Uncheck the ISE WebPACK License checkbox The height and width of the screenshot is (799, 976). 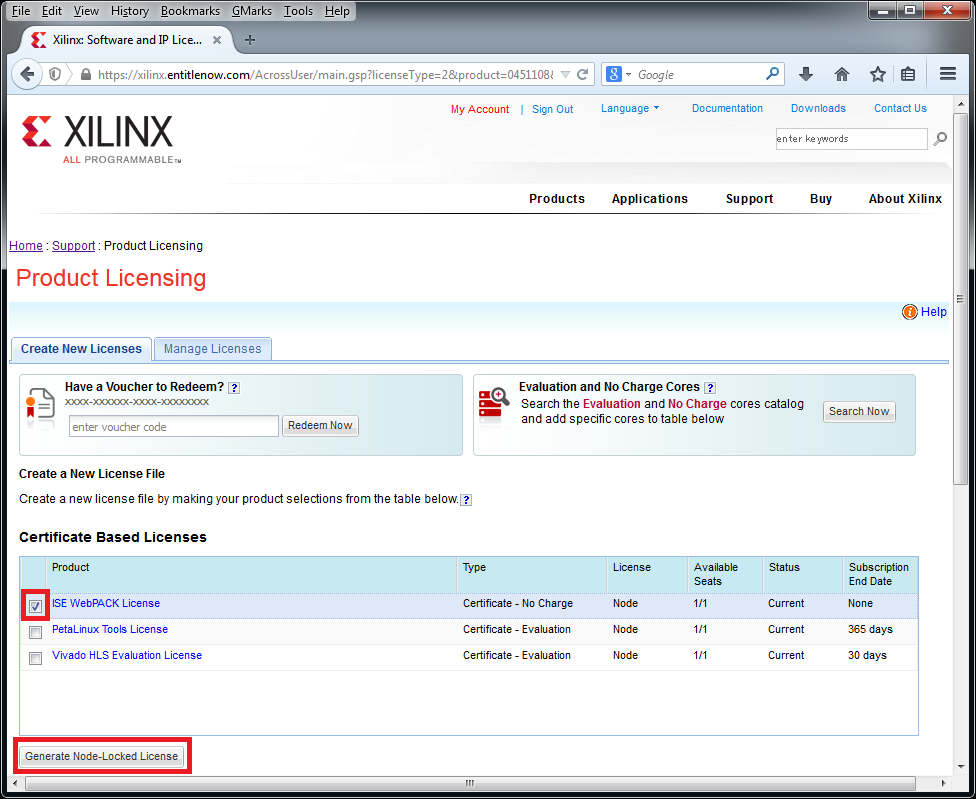tap(35, 606)
